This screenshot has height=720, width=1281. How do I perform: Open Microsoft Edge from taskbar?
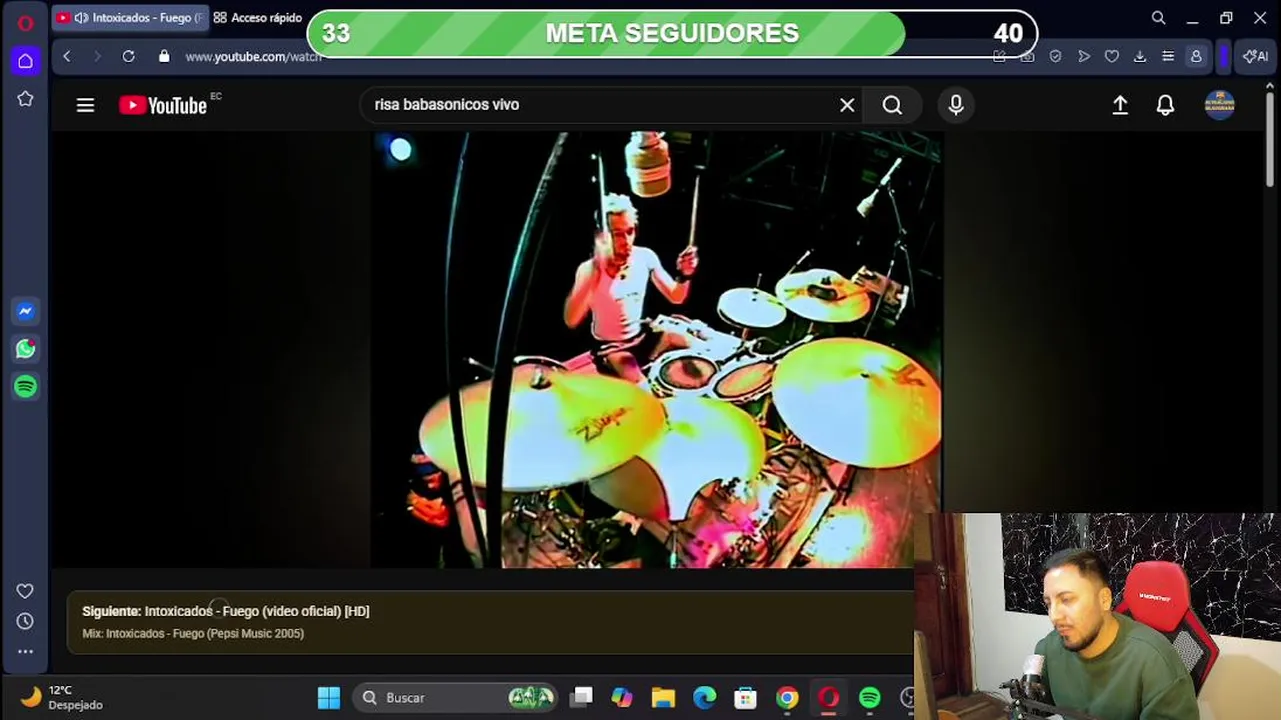[705, 698]
